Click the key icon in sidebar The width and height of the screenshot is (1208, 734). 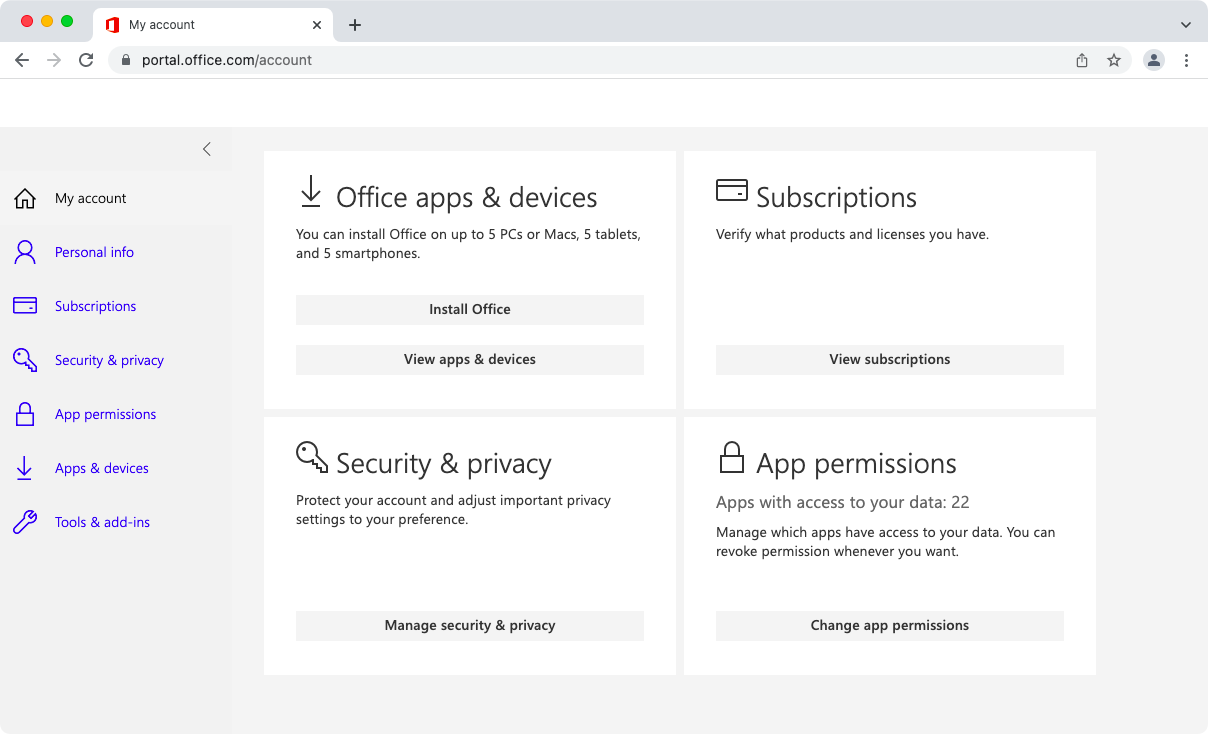click(x=25, y=360)
